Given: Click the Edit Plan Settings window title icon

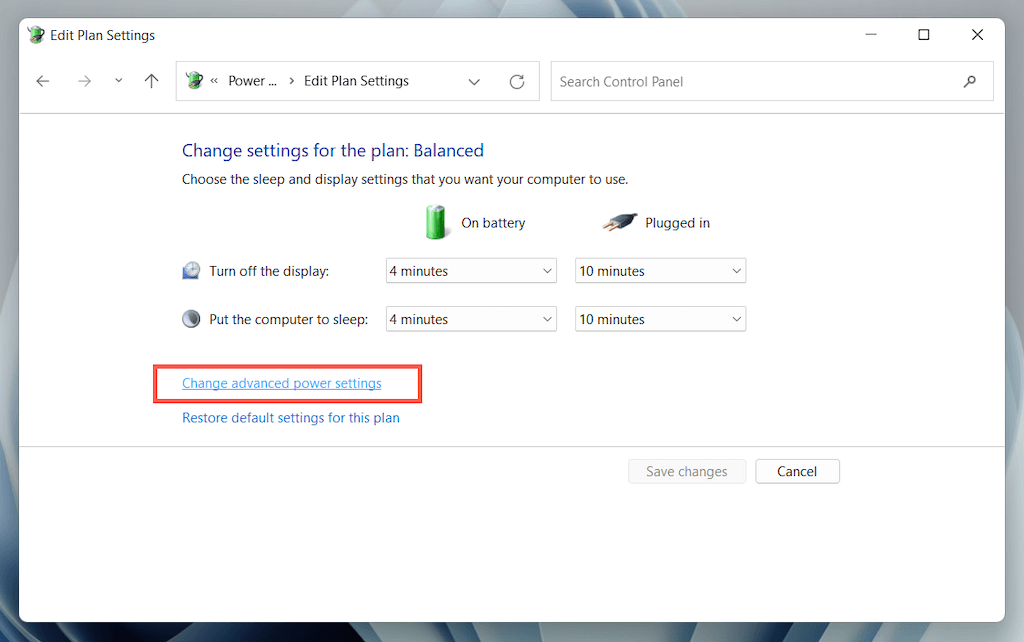Looking at the screenshot, I should coord(35,34).
